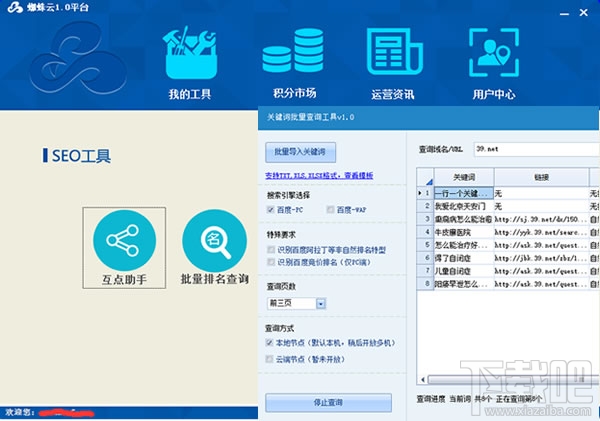
Task: Click link cell http://yyk.39.net/searc
Action: pos(541,232)
